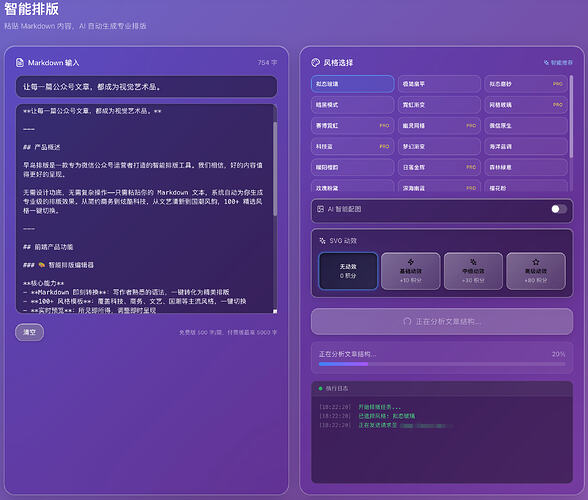Pick the 科技蓝 PRO style
The width and height of the screenshot is (588, 500).
352,147
